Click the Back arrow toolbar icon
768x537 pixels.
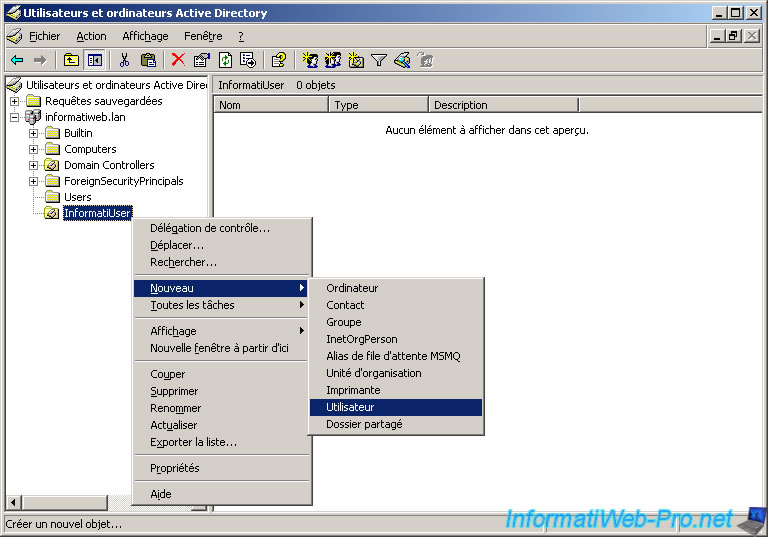[17, 60]
